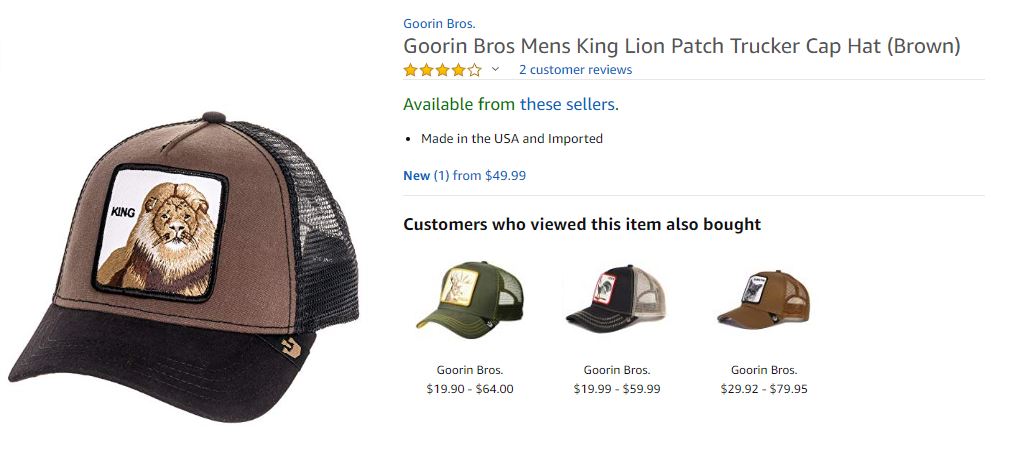This screenshot has width=1023, height=461.
Task: Click Goorin Bros. label under small brown hat
Action: [x=763, y=370]
